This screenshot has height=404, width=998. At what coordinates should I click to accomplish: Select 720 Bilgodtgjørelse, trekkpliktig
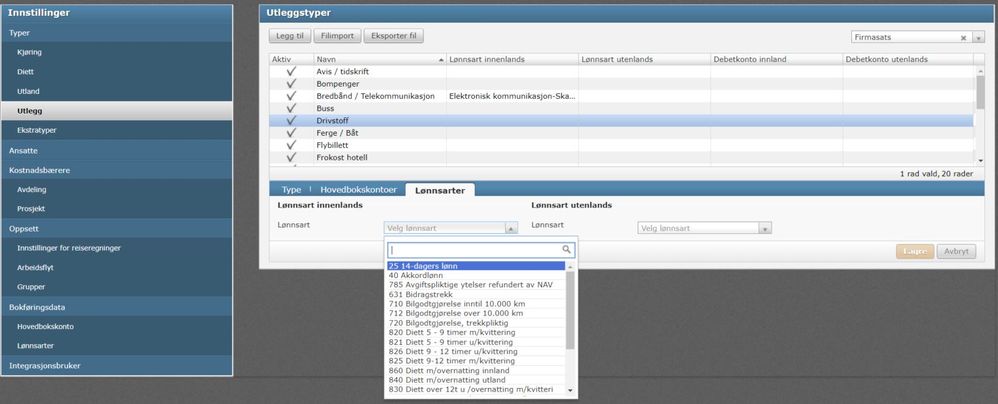tap(476, 323)
